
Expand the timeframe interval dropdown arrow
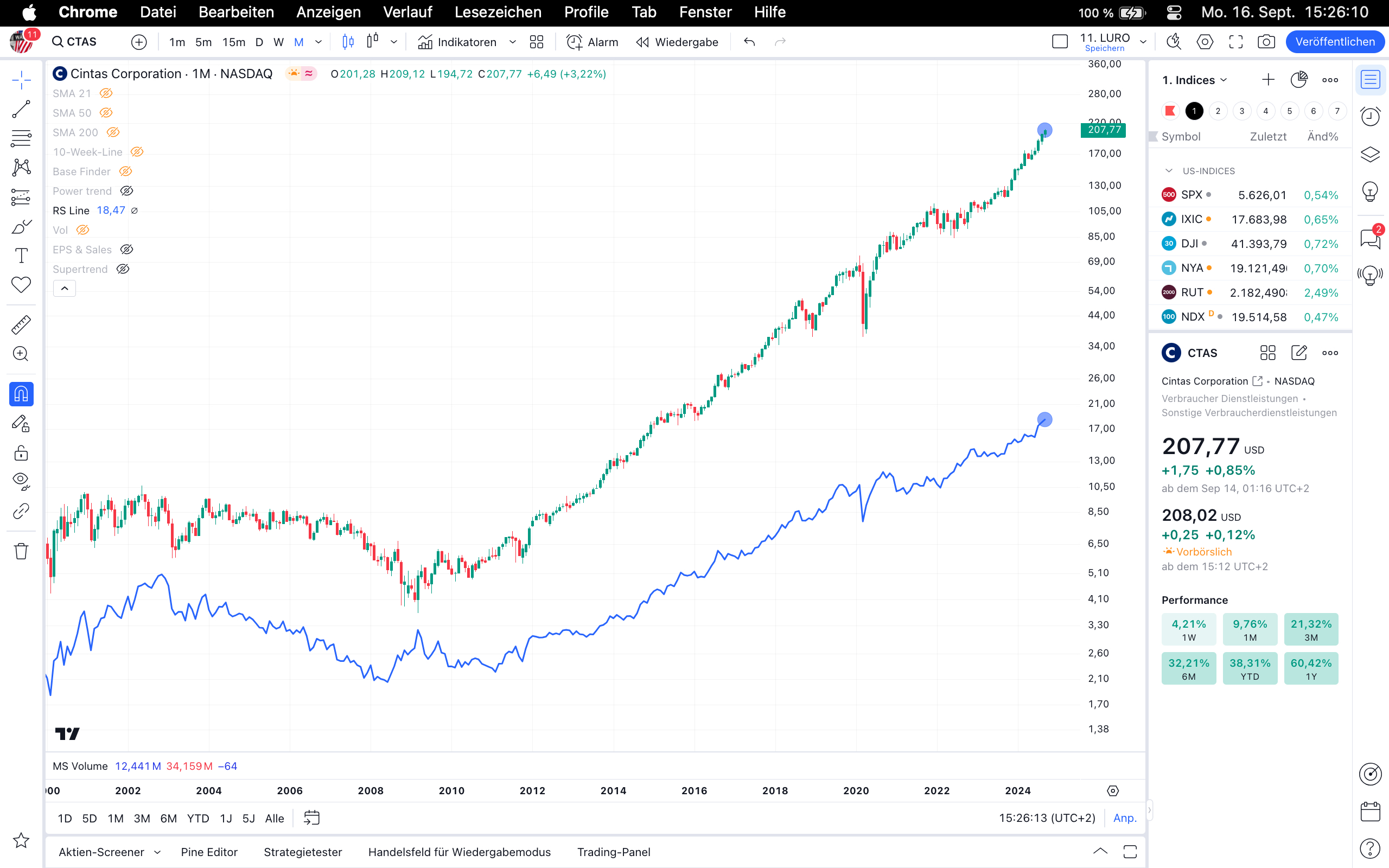318,42
